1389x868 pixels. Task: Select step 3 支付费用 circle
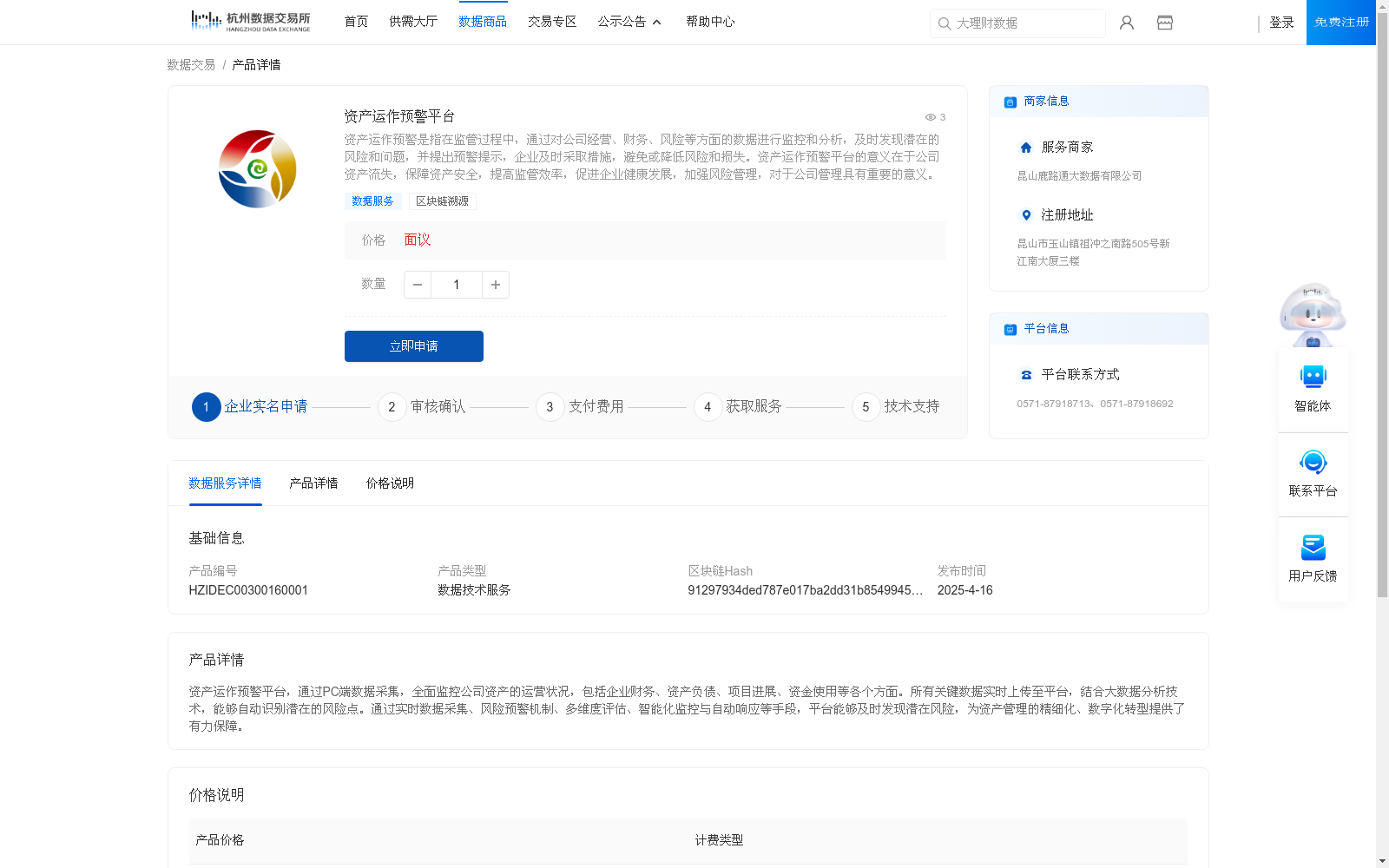550,406
